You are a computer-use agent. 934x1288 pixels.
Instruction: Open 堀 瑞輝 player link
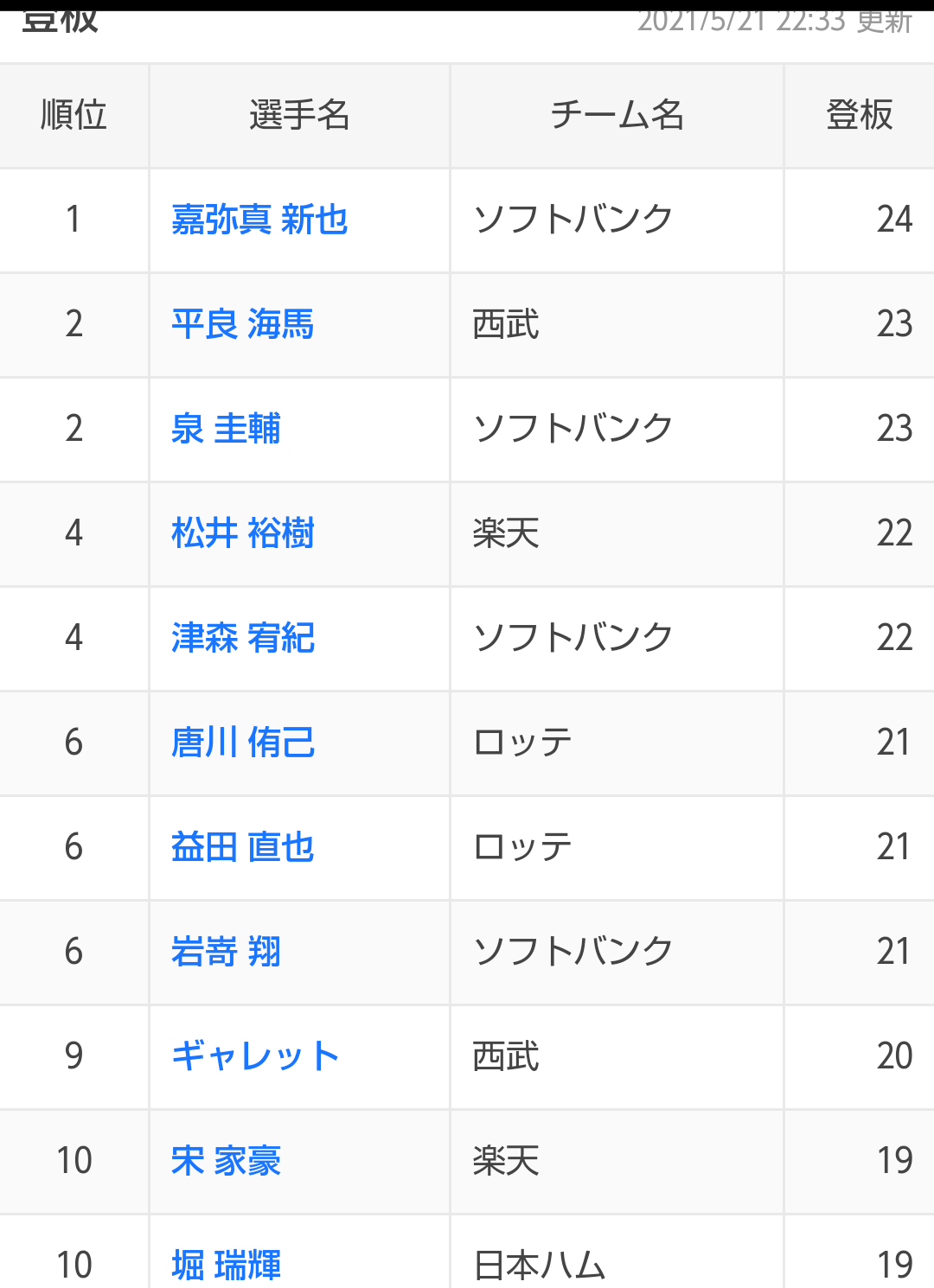pos(226,1265)
